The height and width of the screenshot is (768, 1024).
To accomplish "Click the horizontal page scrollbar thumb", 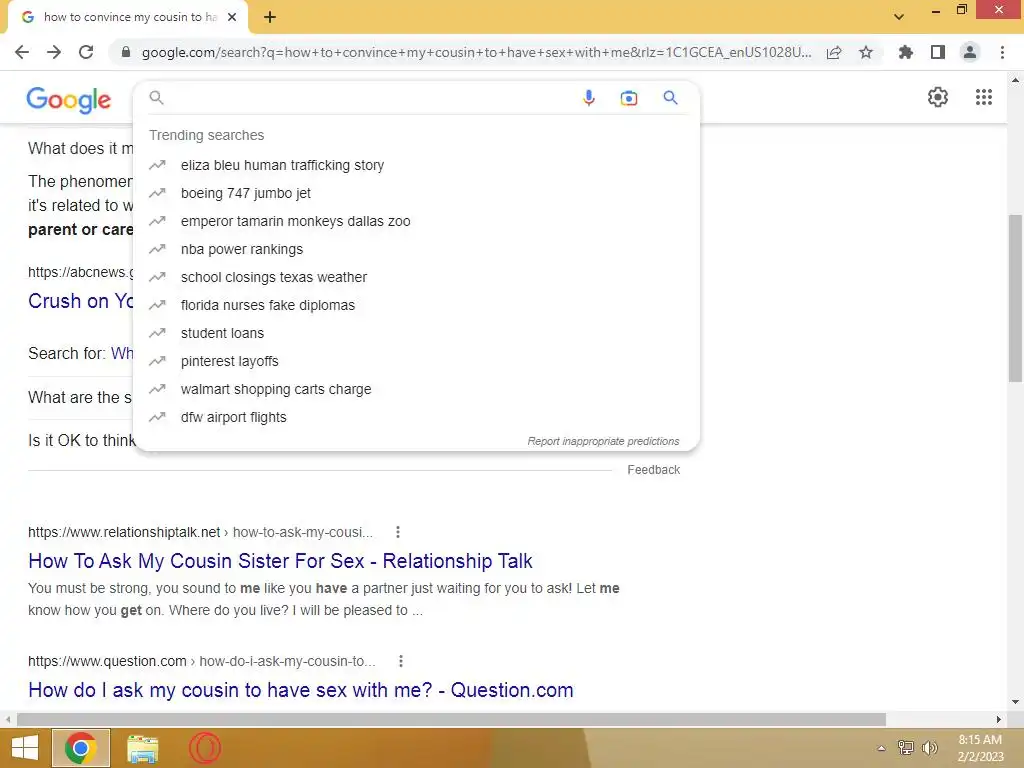I will click(x=451, y=719).
